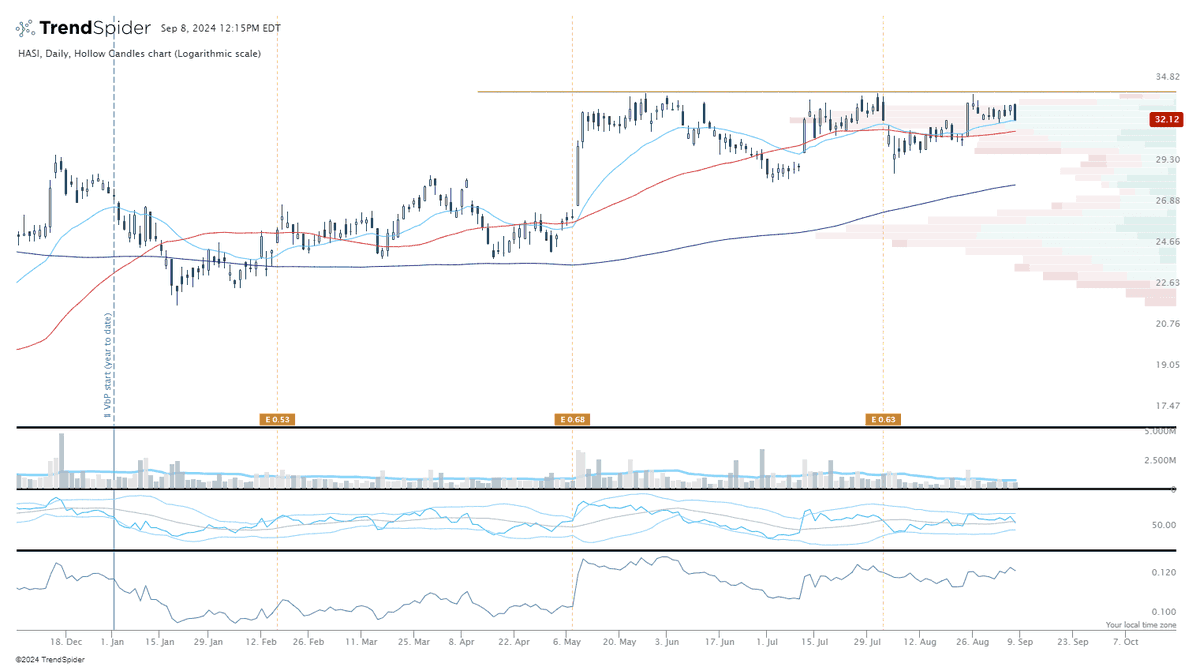Click the VbP start (year to date) label
The height and width of the screenshot is (667, 1200).
click(x=107, y=364)
